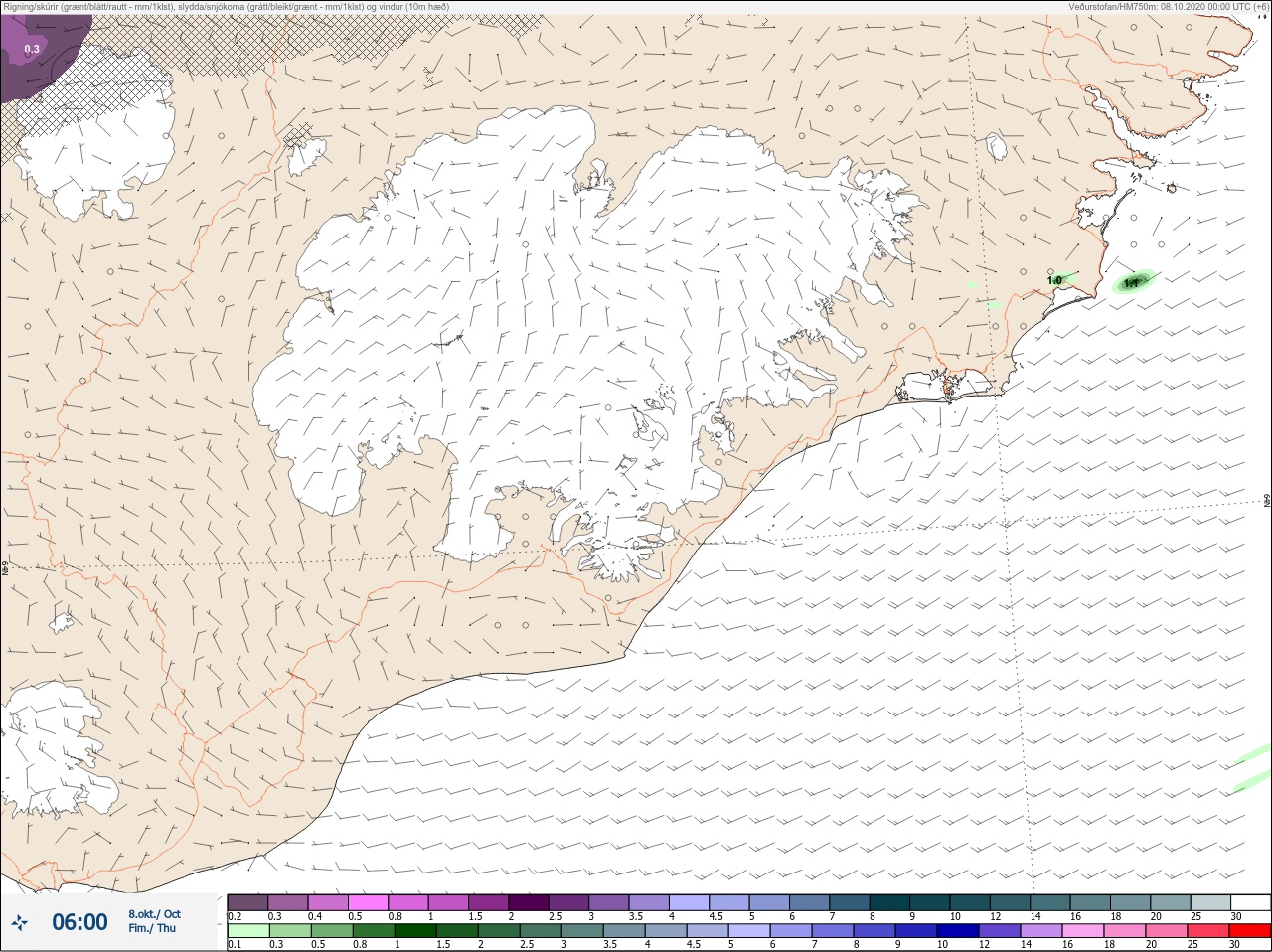This screenshot has width=1272, height=952.
Task: Click the Veðurstofan logo icon beside 06:00
Action: pos(19,923)
